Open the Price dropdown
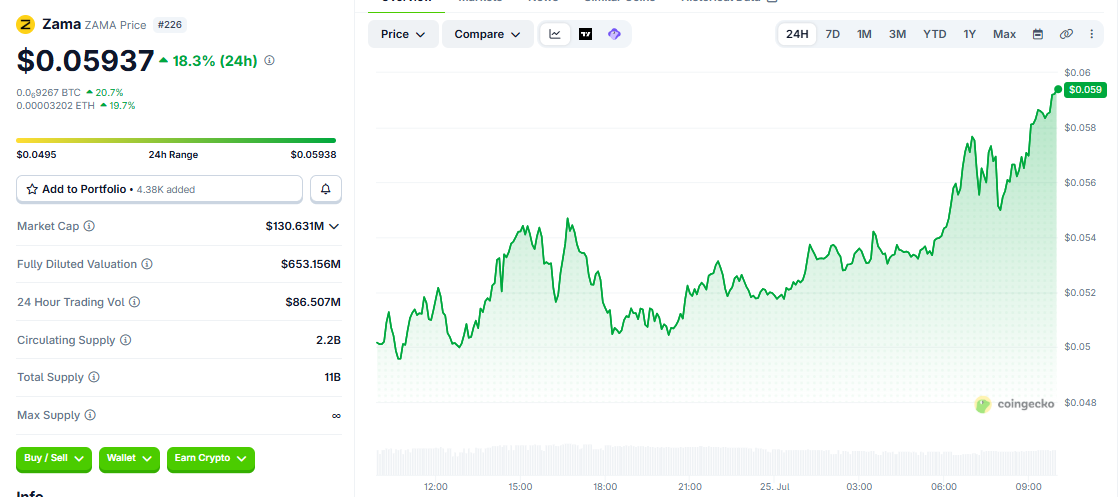1119x497 pixels. tap(403, 34)
